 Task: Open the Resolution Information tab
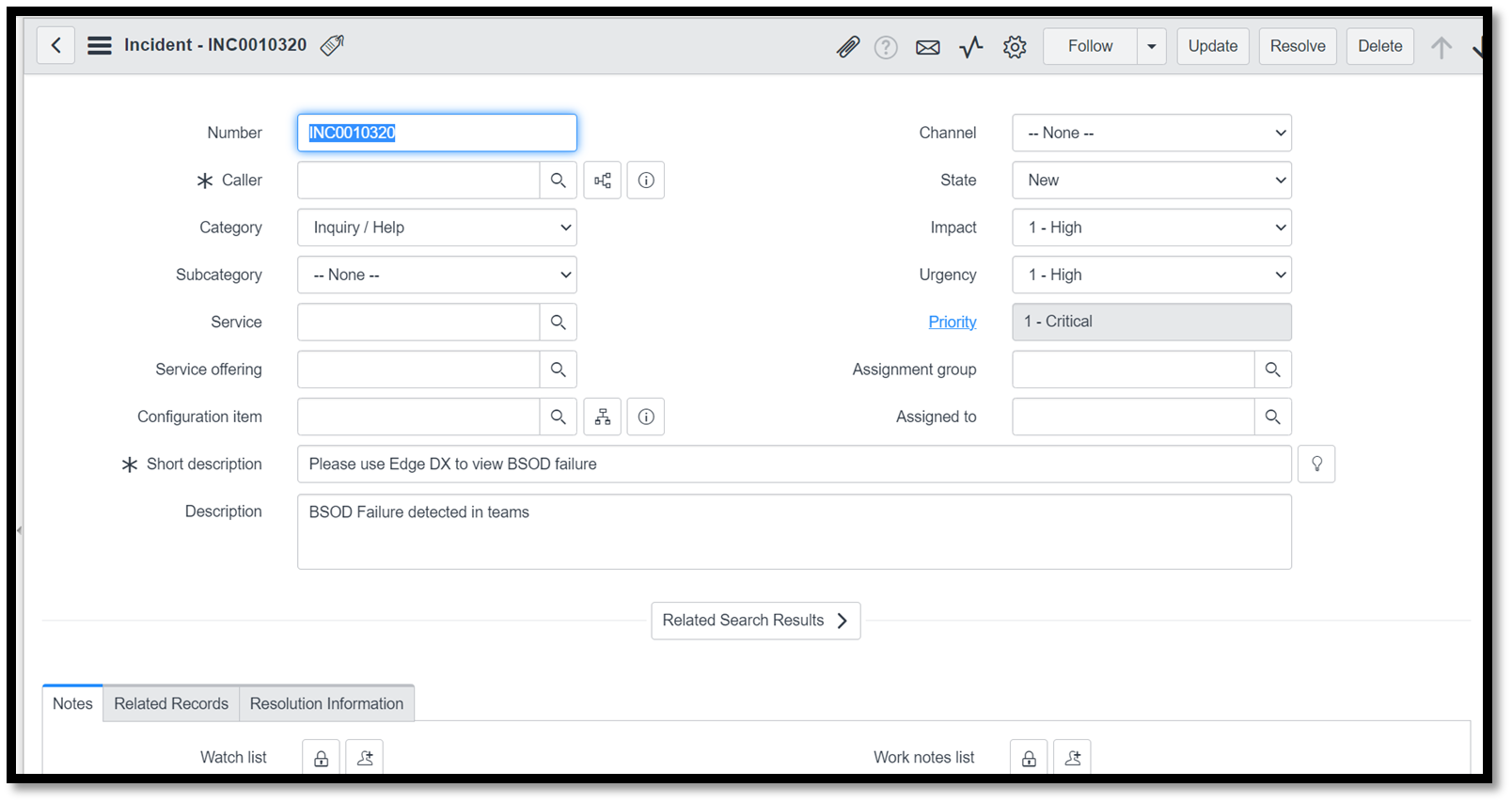(326, 703)
